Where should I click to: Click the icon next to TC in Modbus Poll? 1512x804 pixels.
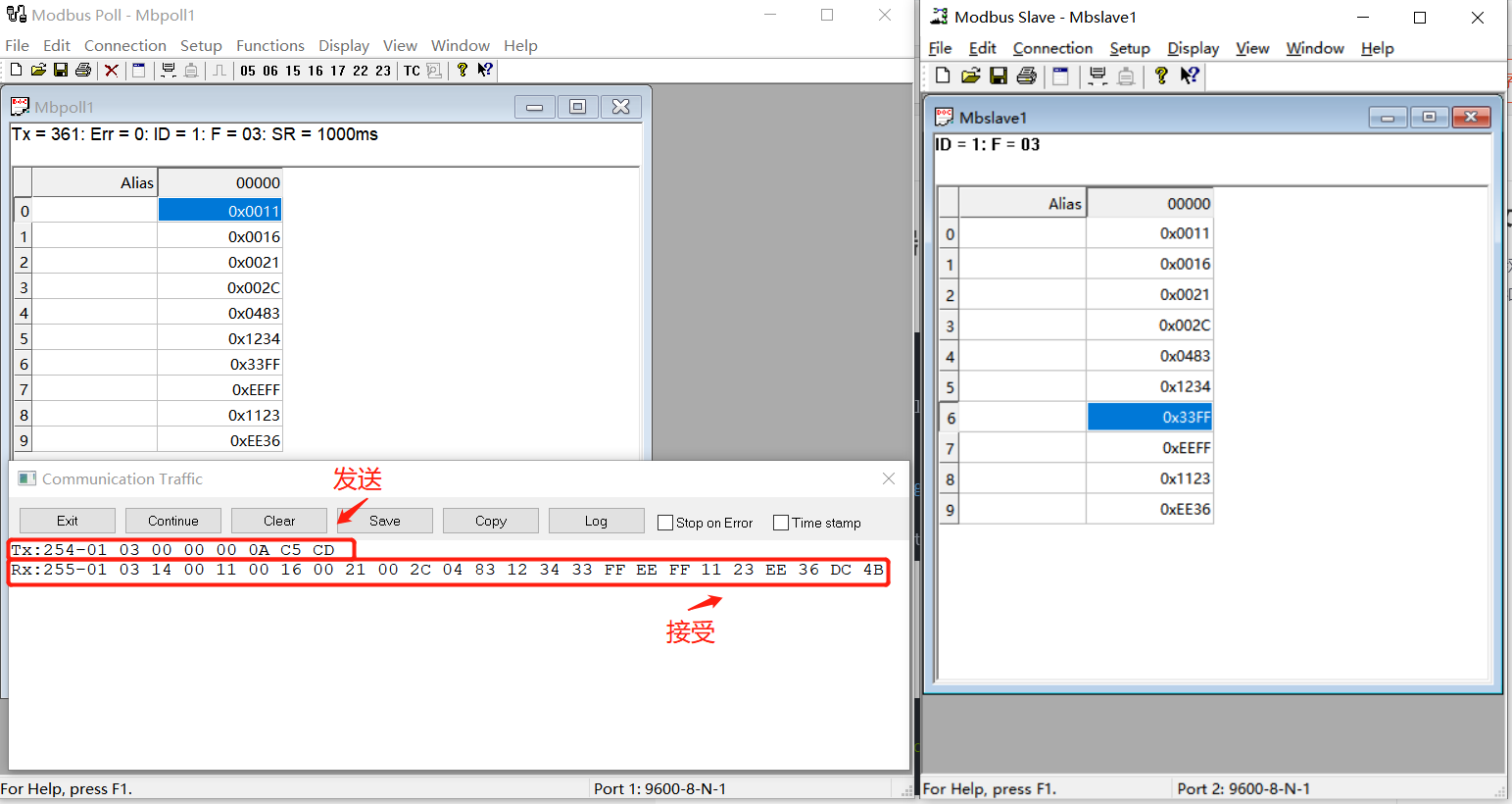(x=434, y=71)
